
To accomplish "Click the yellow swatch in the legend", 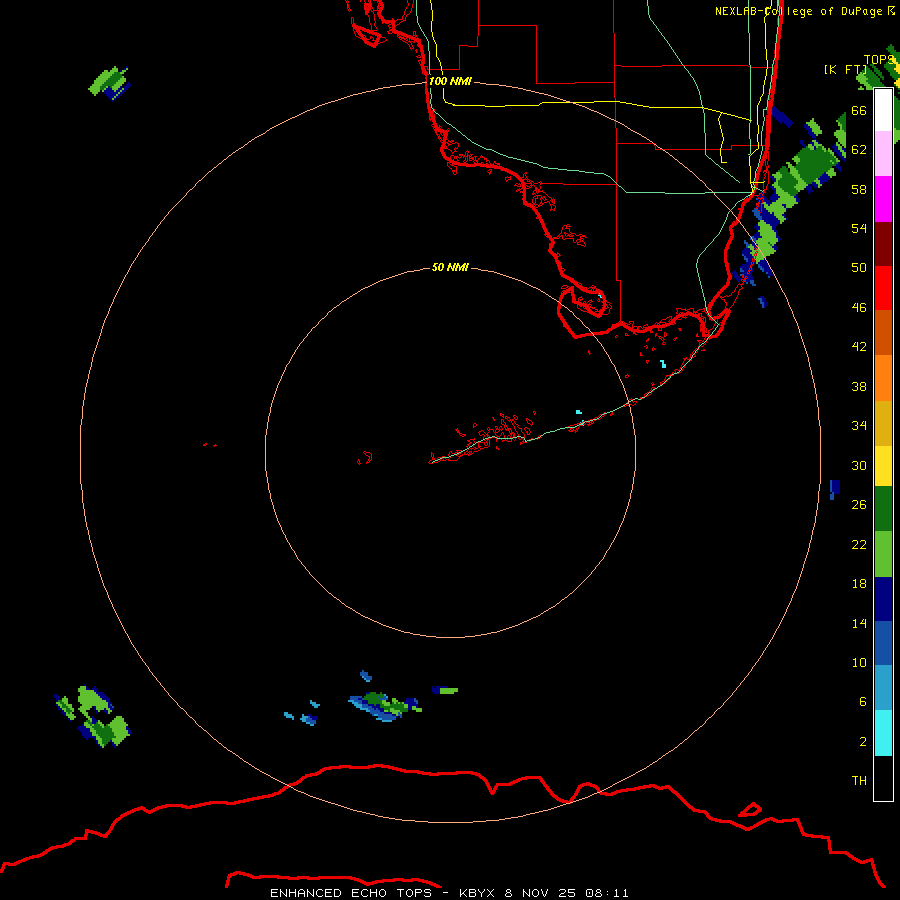I will pyautogui.click(x=883, y=466).
